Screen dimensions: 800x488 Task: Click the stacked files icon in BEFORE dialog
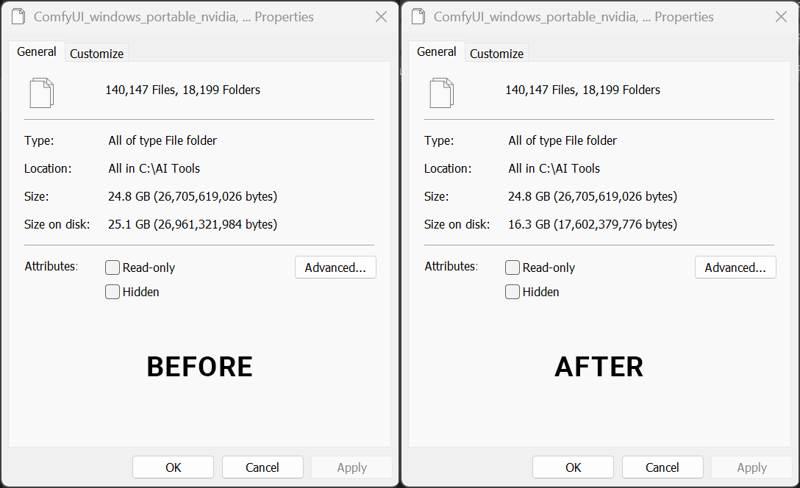pyautogui.click(x=41, y=92)
